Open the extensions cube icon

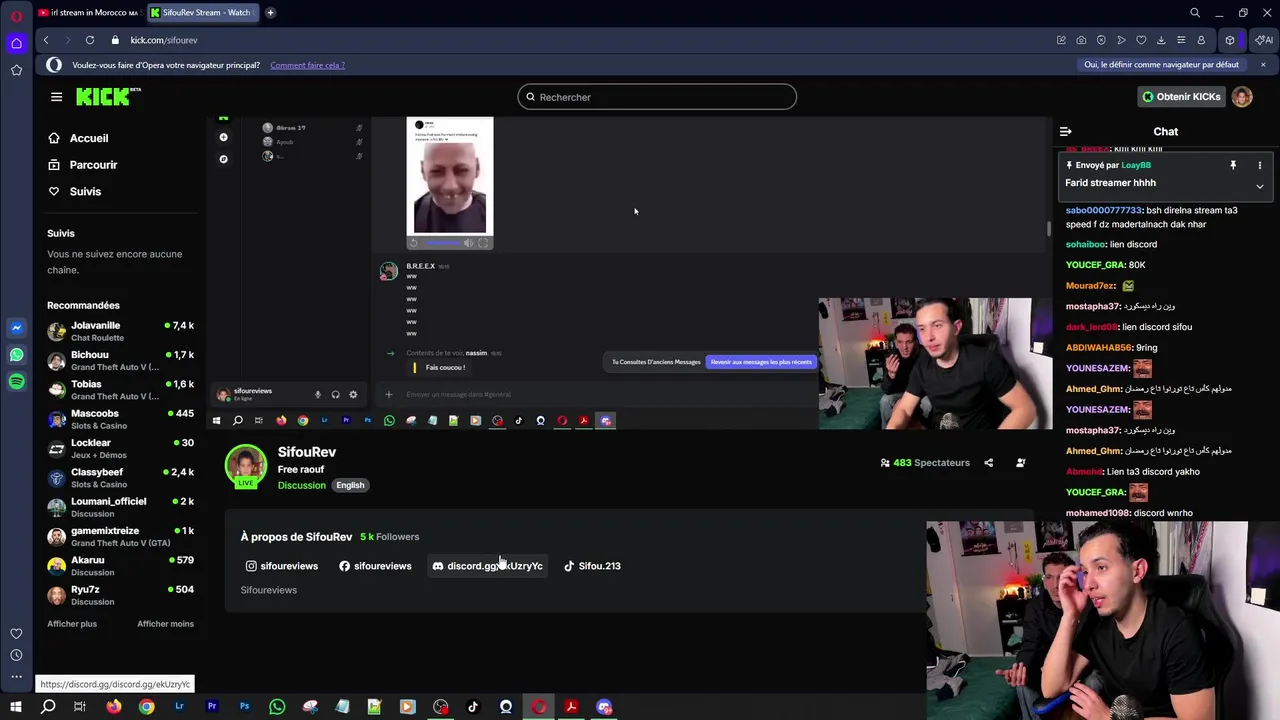tap(1230, 40)
